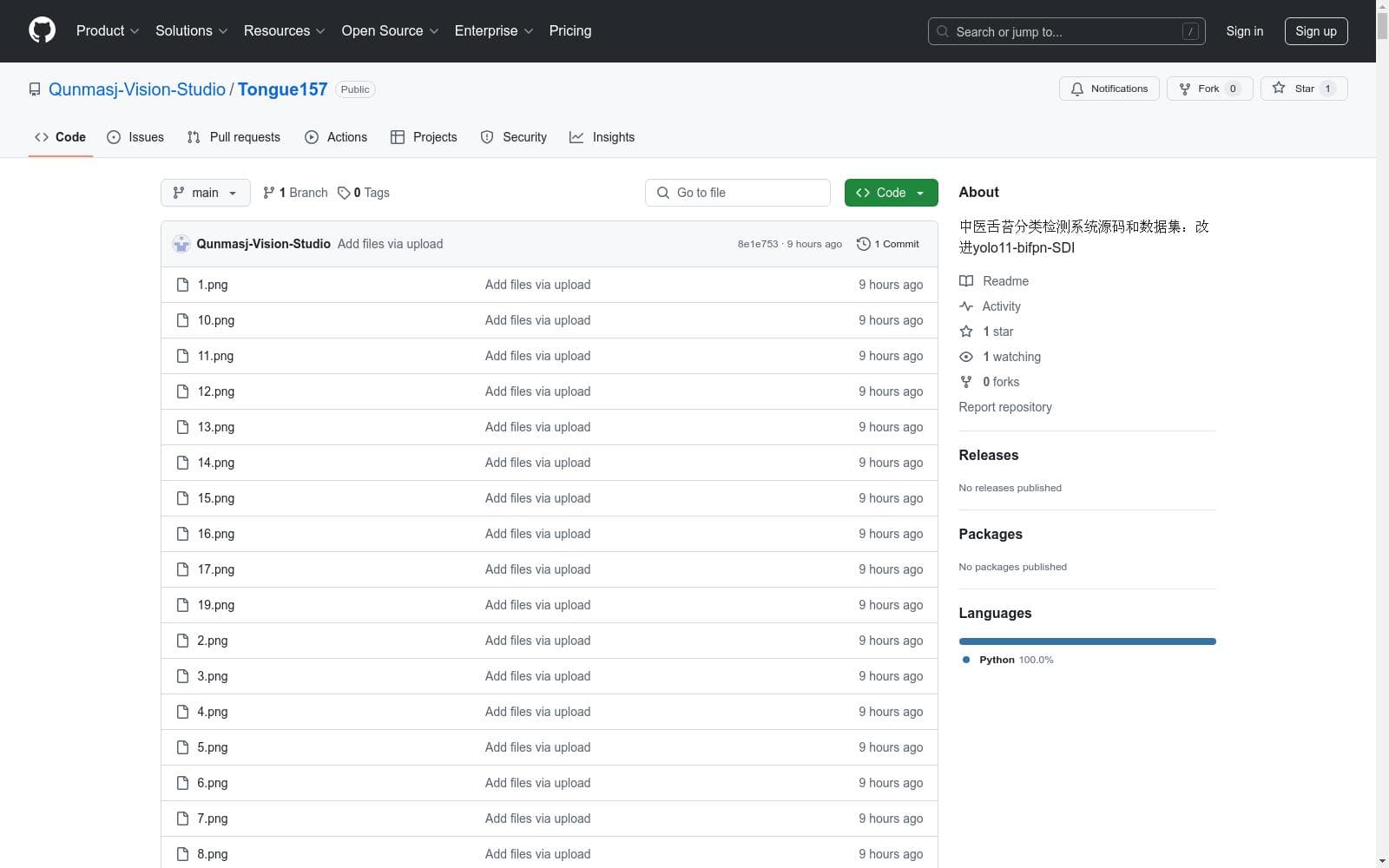The height and width of the screenshot is (868, 1389).
Task: Open the Product dropdown menu
Action: click(108, 30)
